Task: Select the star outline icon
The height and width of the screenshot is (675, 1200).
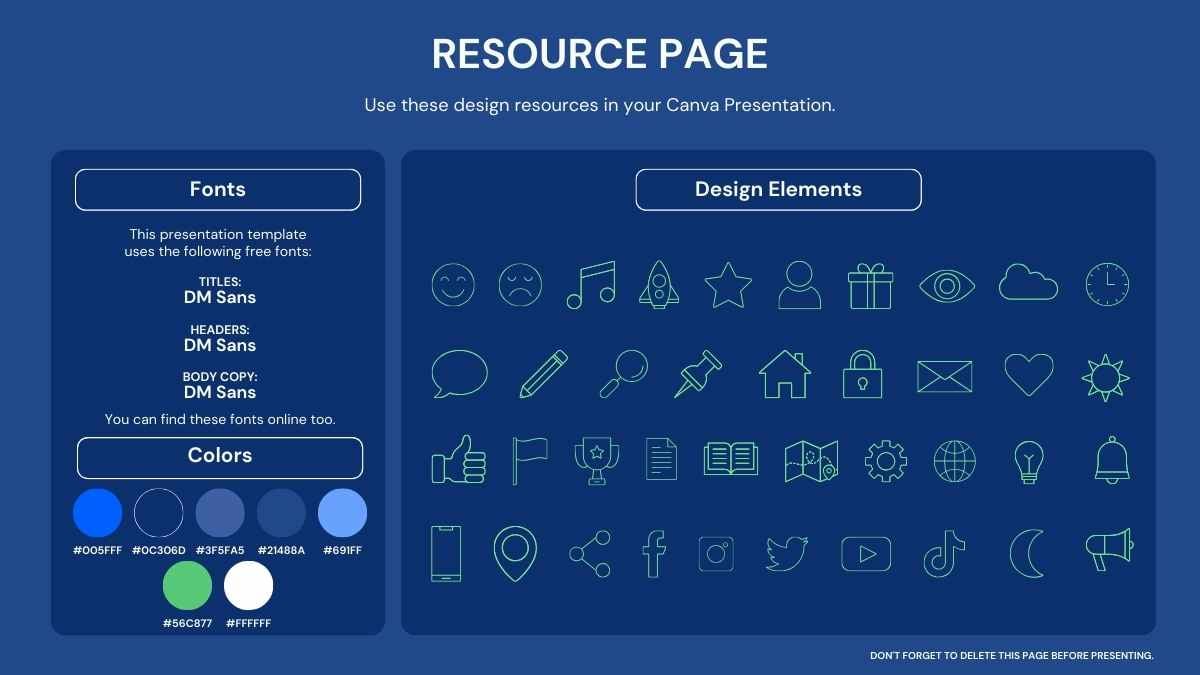Action: coord(728,285)
